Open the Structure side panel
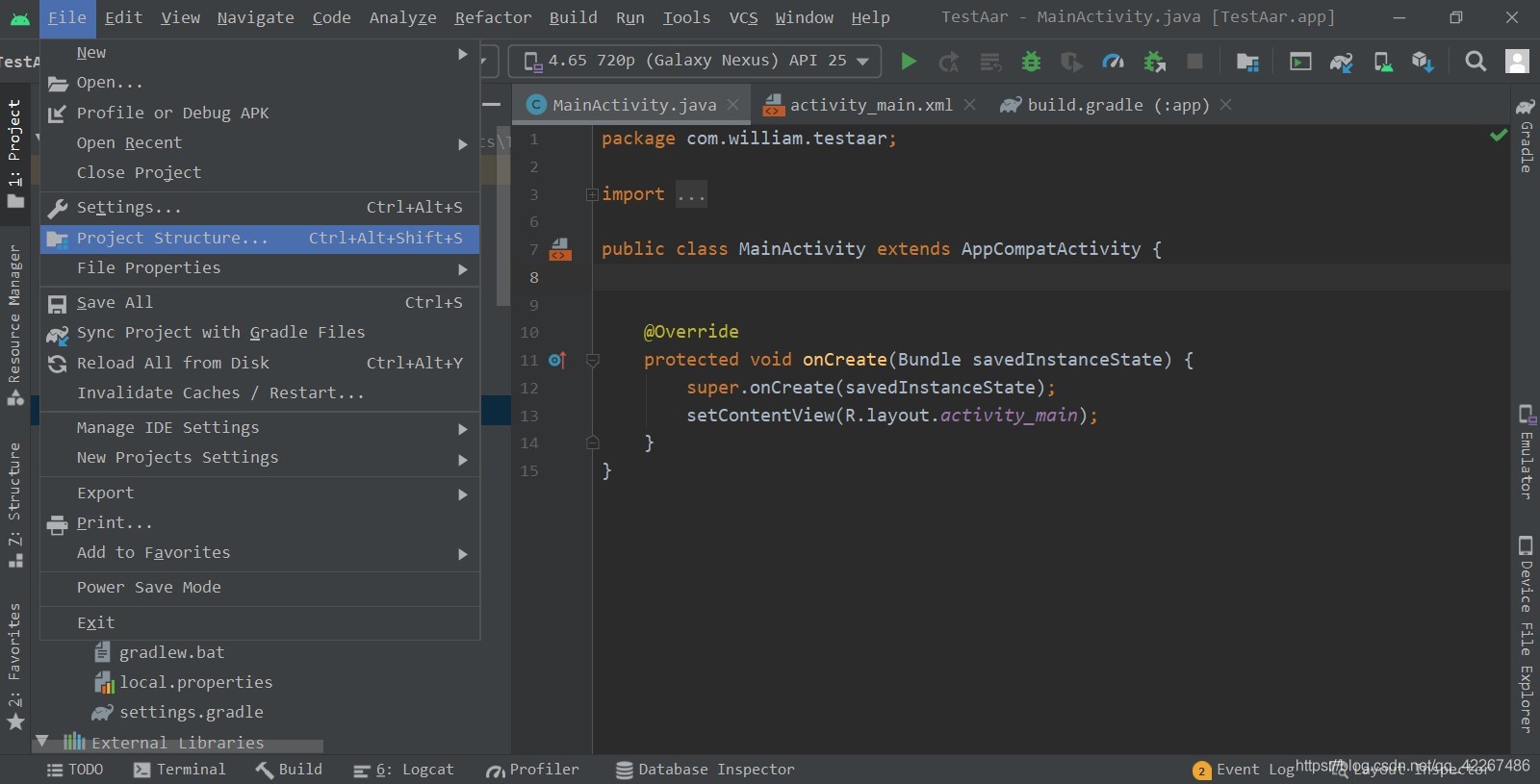 pos(14,505)
